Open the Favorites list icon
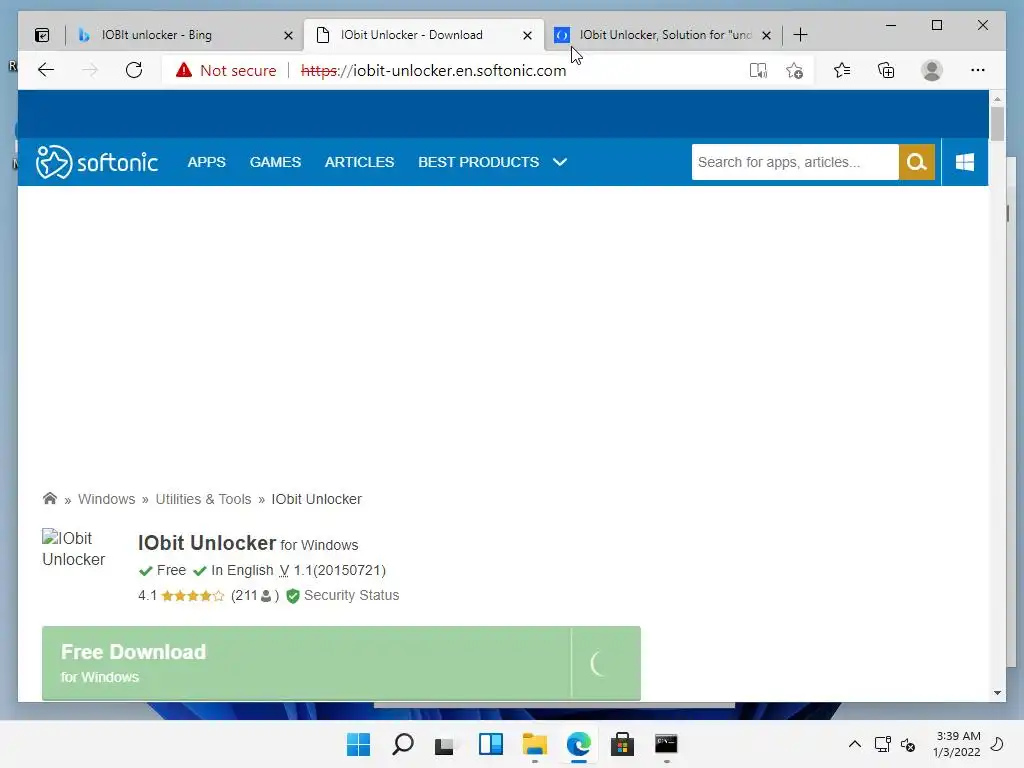The height and width of the screenshot is (768, 1024). click(842, 70)
